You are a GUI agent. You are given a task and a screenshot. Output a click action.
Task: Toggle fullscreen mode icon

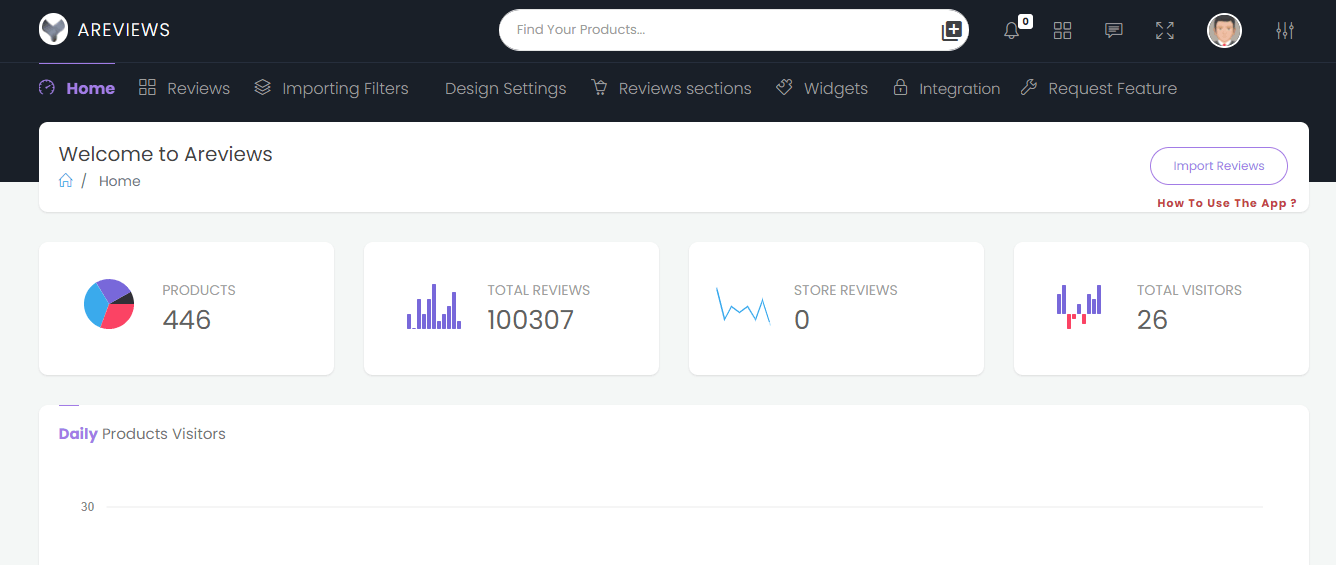[x=1164, y=31]
